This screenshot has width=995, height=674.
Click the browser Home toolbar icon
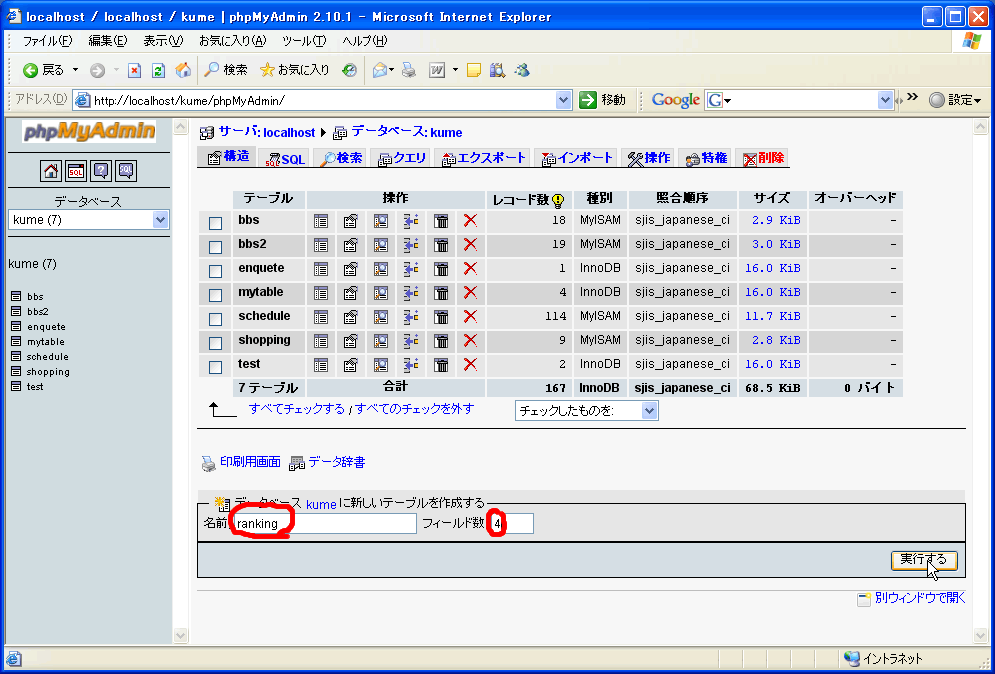183,70
